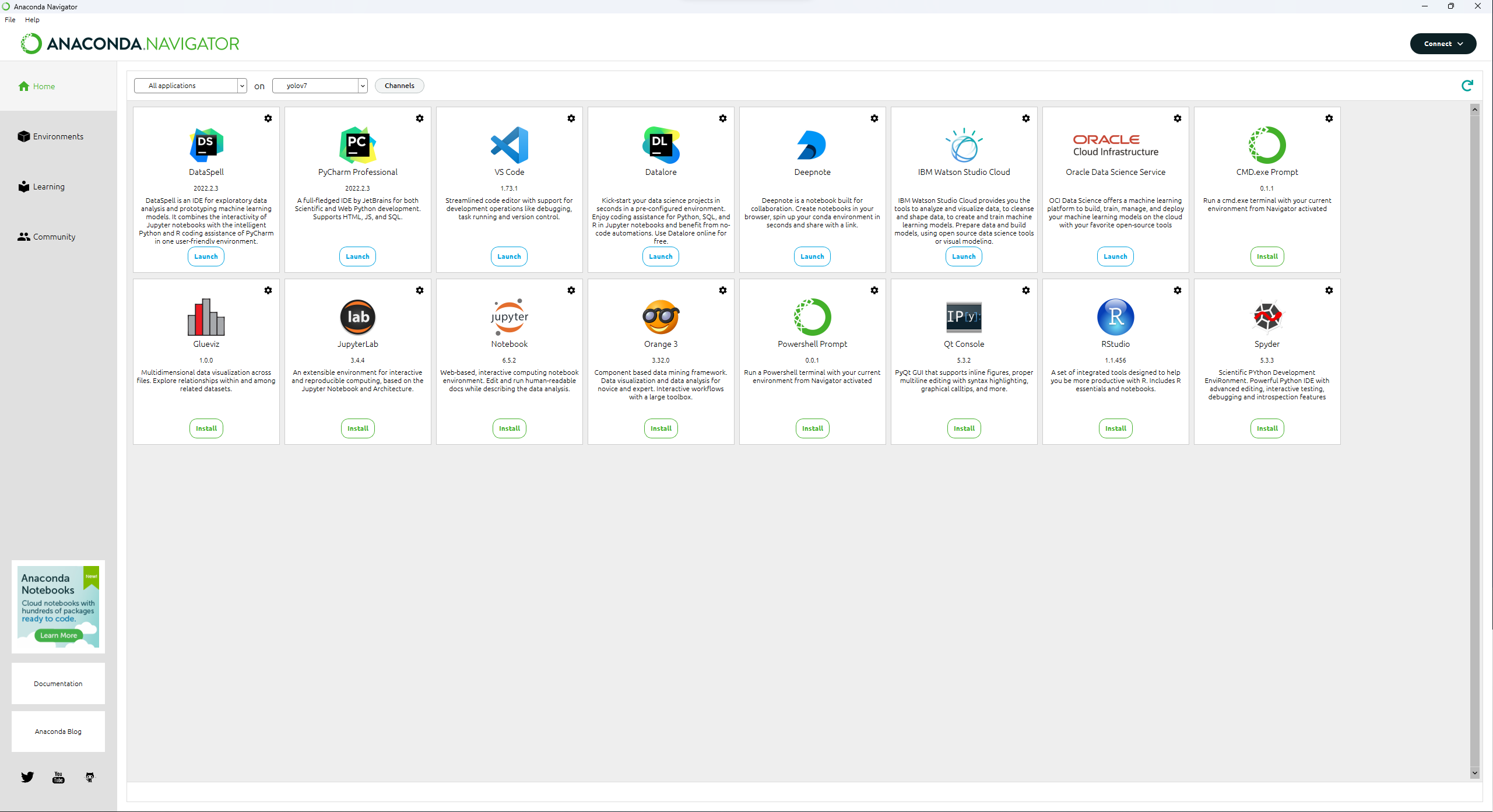Click Learn More on Anaconda Notebooks banner

pos(58,635)
